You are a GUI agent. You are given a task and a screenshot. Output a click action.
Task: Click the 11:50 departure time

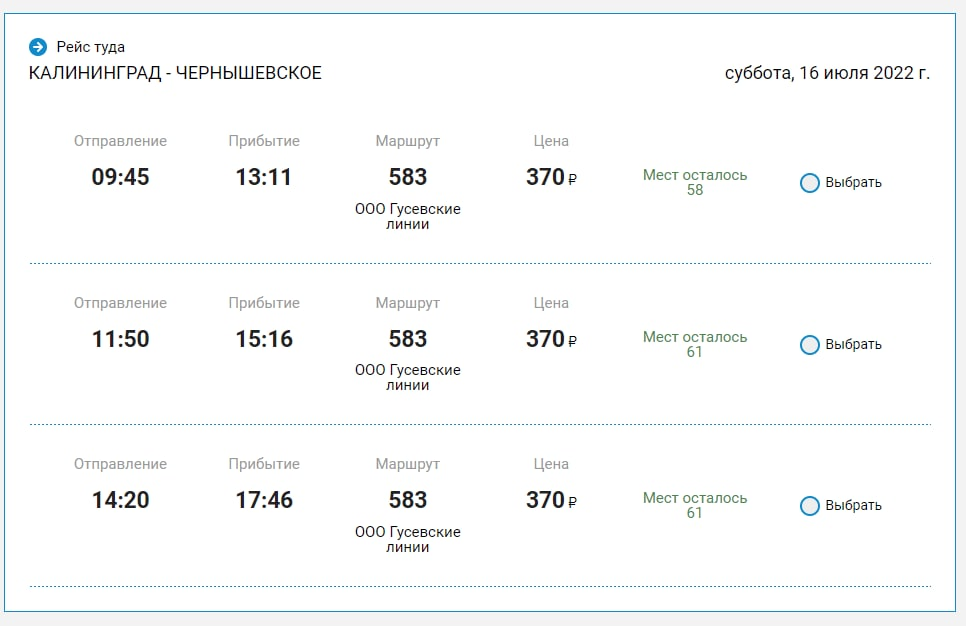(120, 340)
